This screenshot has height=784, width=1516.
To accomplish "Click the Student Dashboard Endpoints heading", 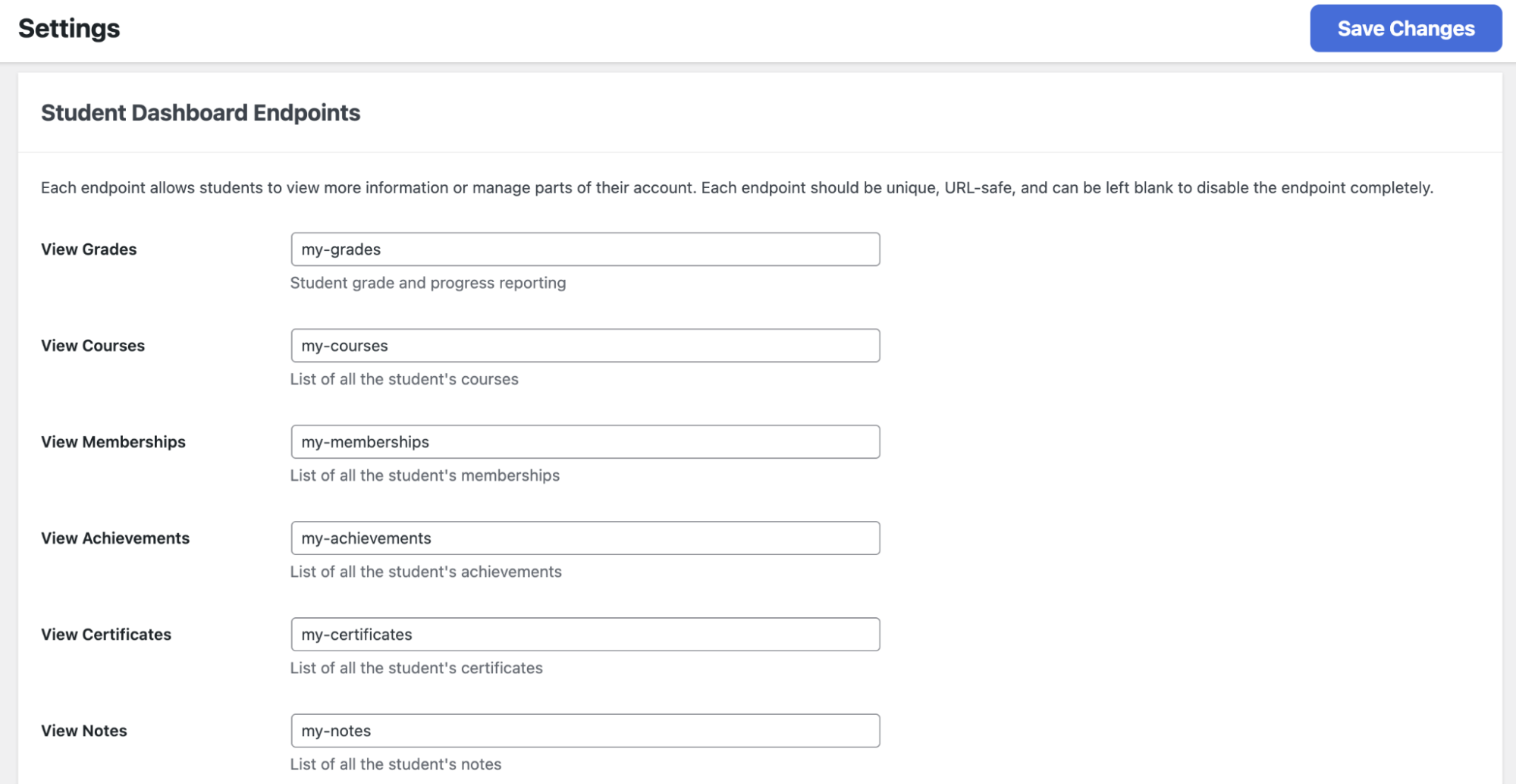I will pyautogui.click(x=200, y=112).
